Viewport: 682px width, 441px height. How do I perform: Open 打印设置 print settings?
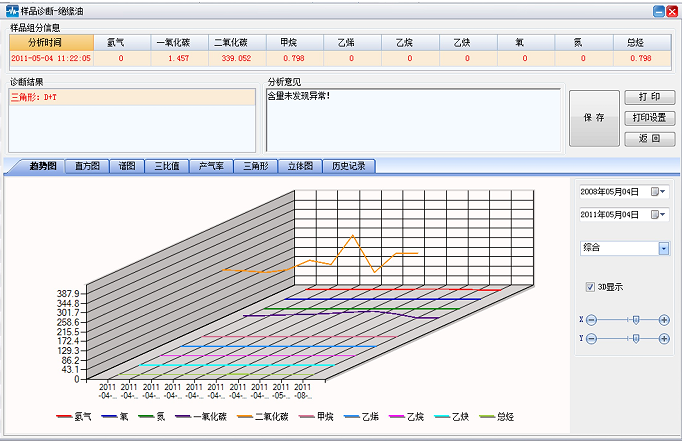pyautogui.click(x=649, y=118)
